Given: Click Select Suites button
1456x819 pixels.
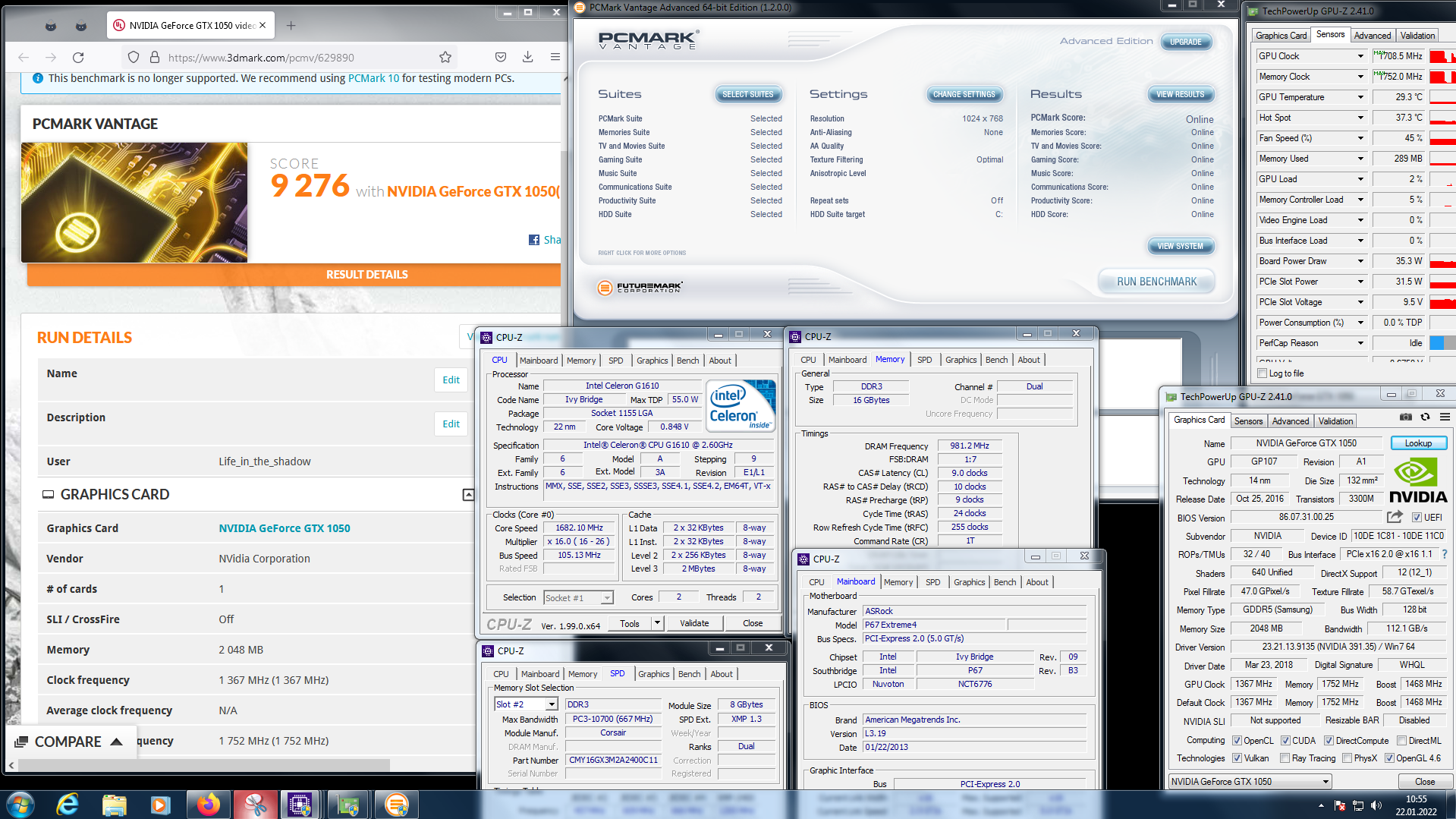Looking at the screenshot, I should tap(747, 95).
